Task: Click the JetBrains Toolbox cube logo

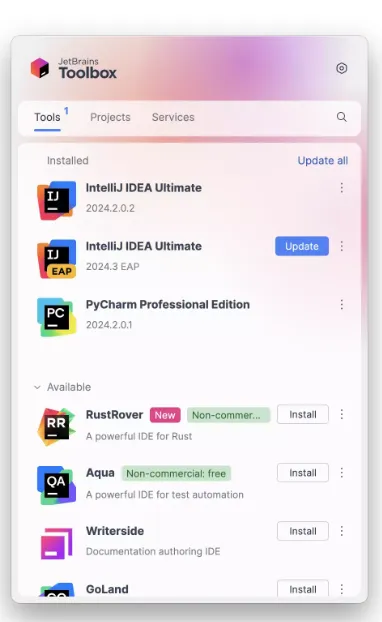Action: 40,68
